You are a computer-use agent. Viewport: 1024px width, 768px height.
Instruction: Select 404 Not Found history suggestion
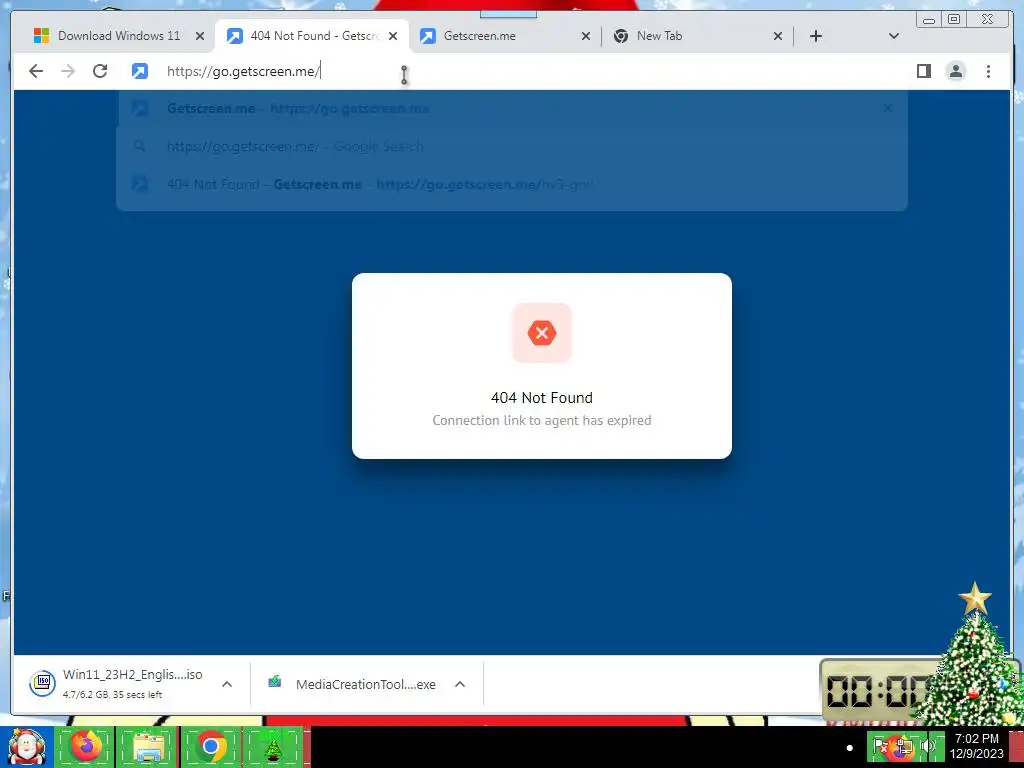tap(512, 184)
